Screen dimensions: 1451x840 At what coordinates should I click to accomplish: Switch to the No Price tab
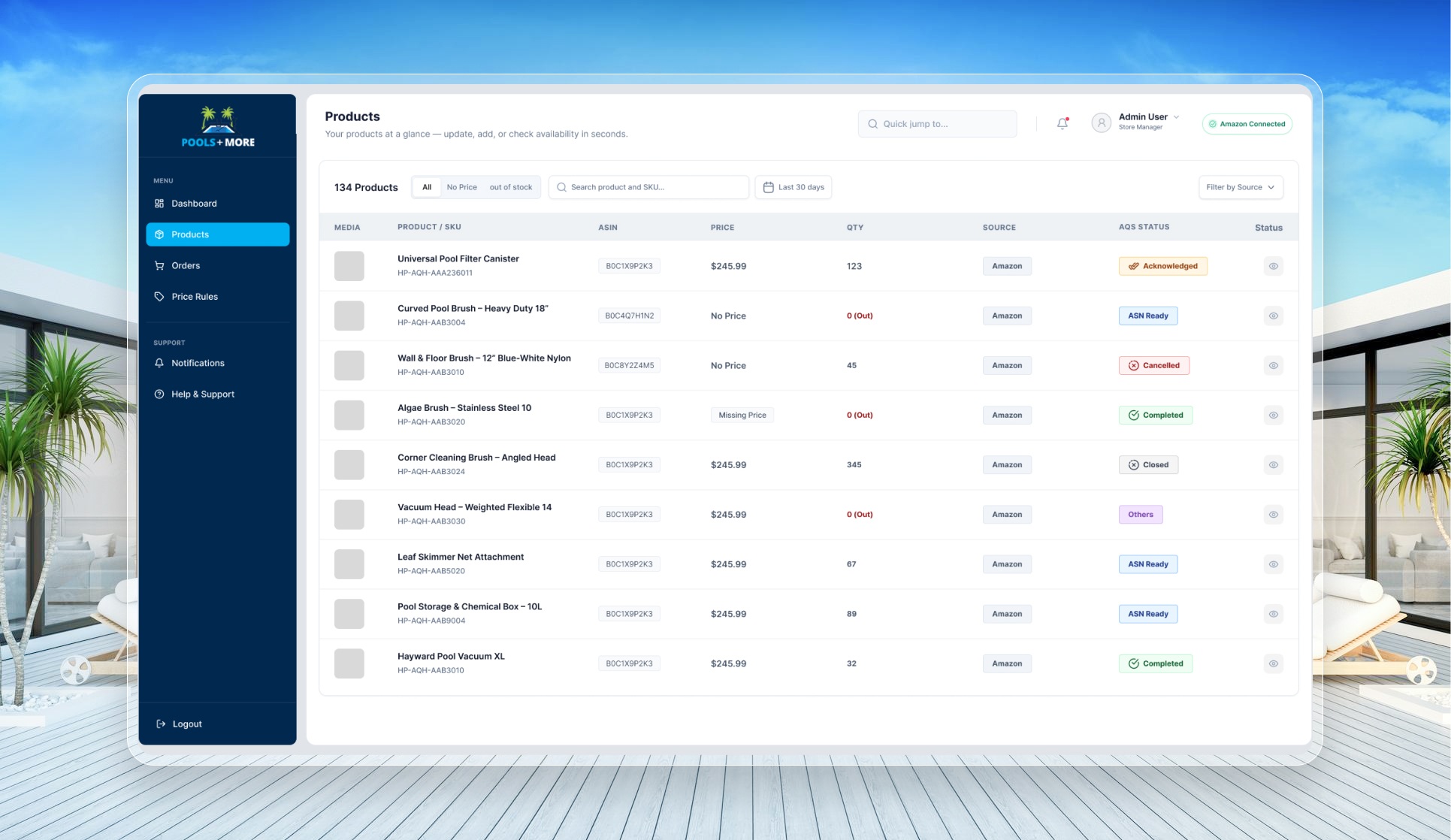pos(461,188)
